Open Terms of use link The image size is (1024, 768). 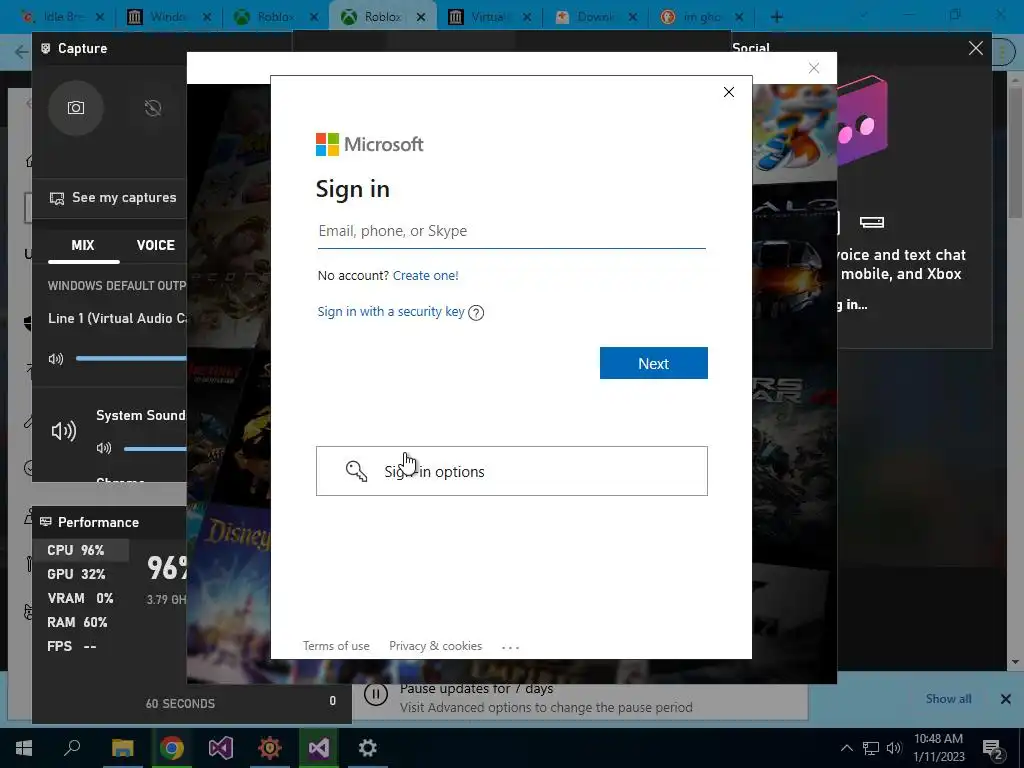336,646
